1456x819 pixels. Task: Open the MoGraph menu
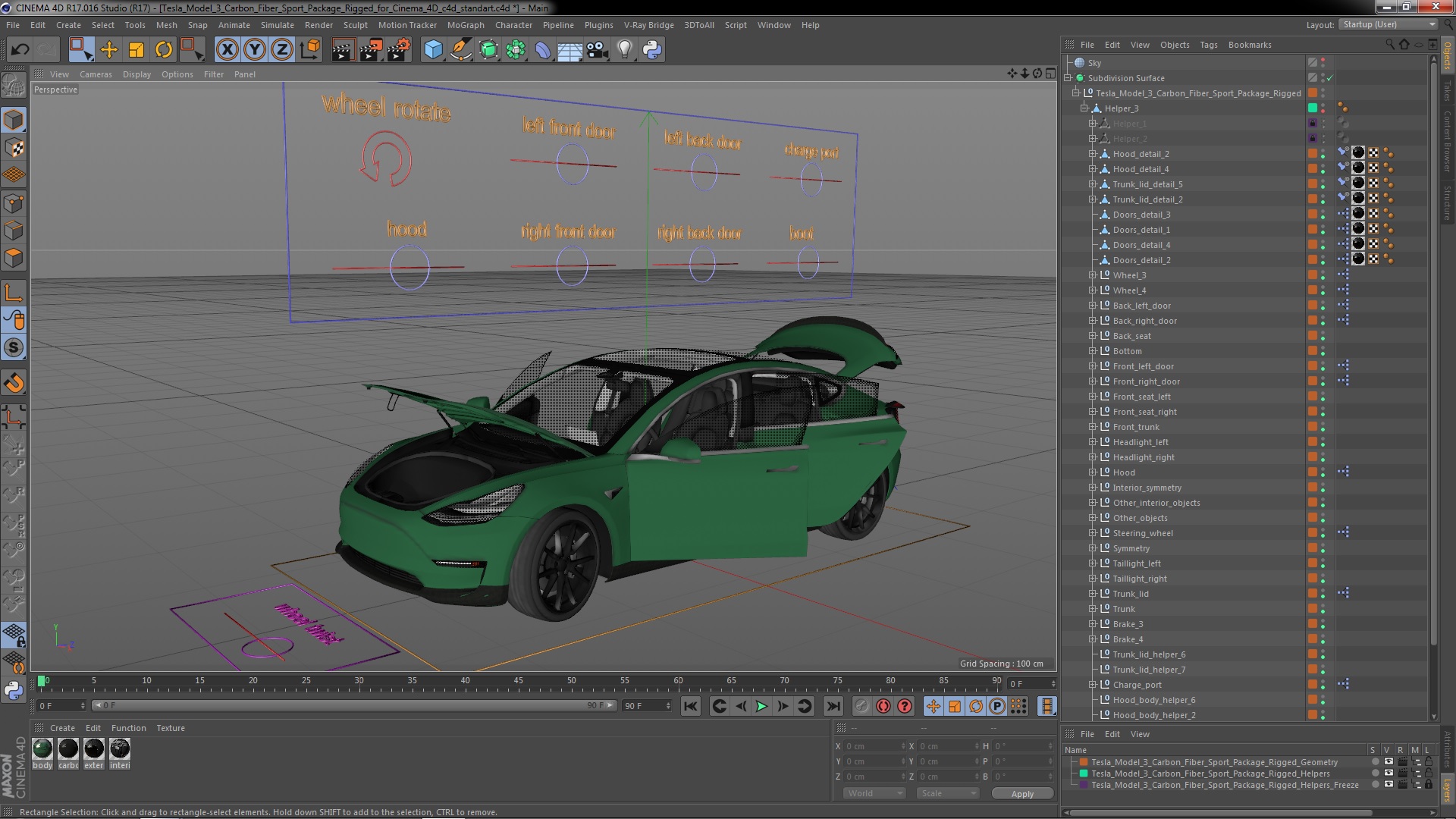point(466,25)
